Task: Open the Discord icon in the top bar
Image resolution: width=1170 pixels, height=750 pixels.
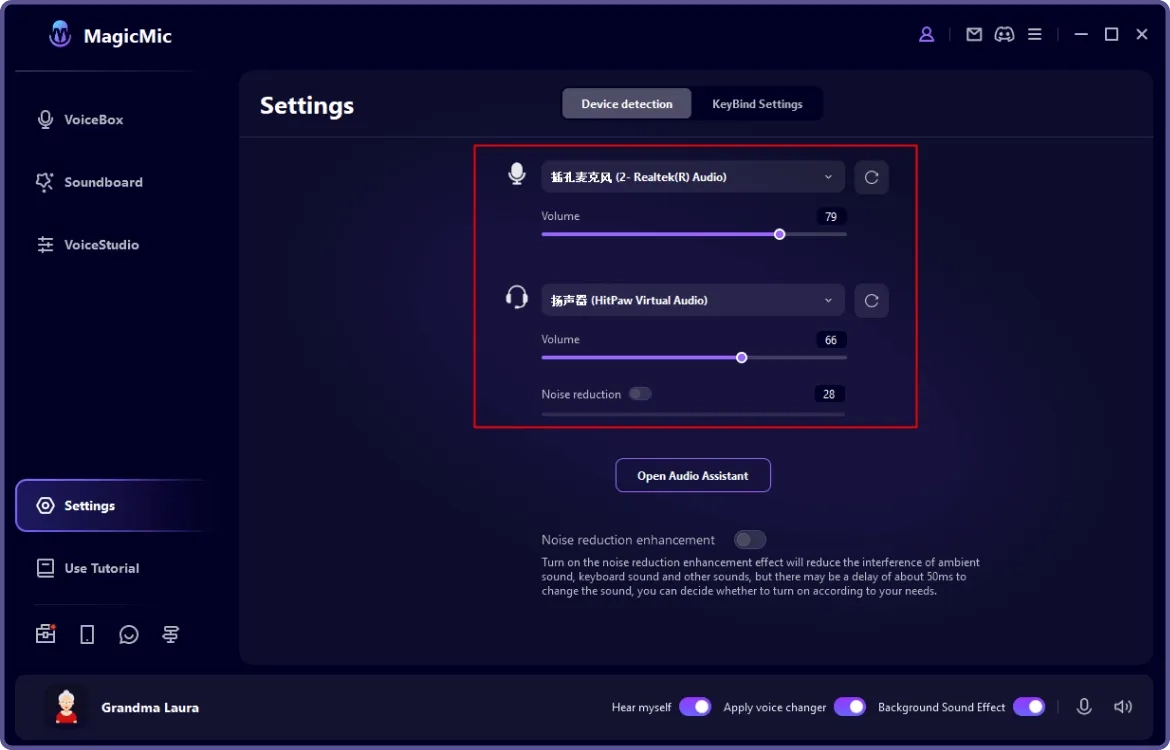Action: coord(1004,33)
